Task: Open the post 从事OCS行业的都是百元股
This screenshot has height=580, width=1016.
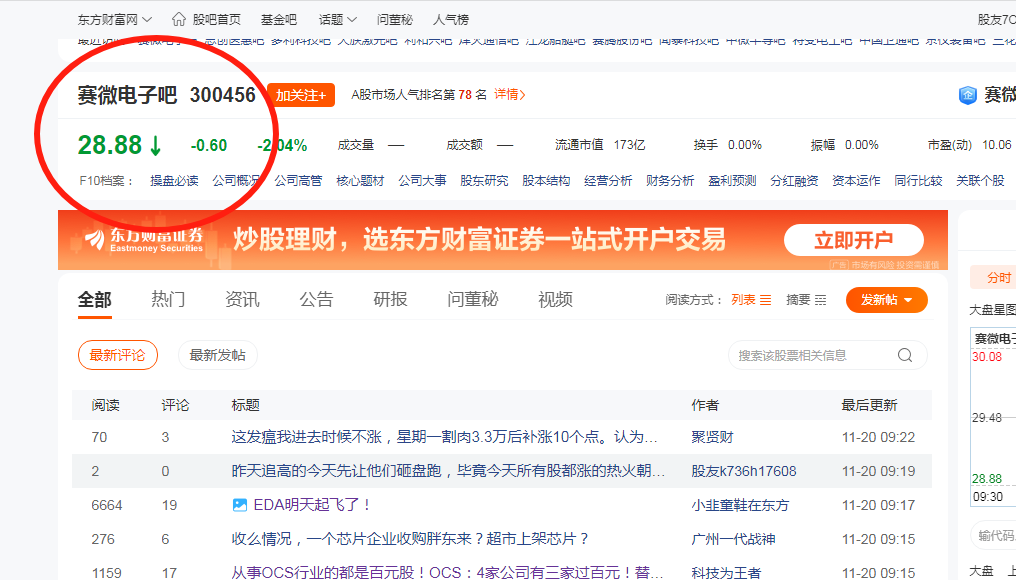Action: click(x=447, y=572)
